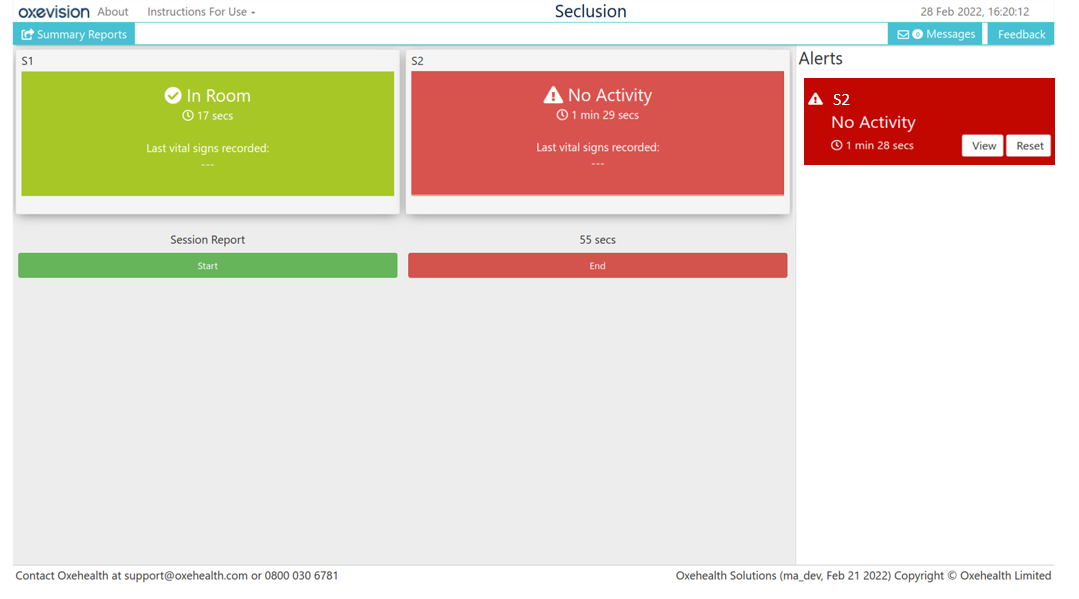Start a Session Report for S1

pyautogui.click(x=207, y=265)
